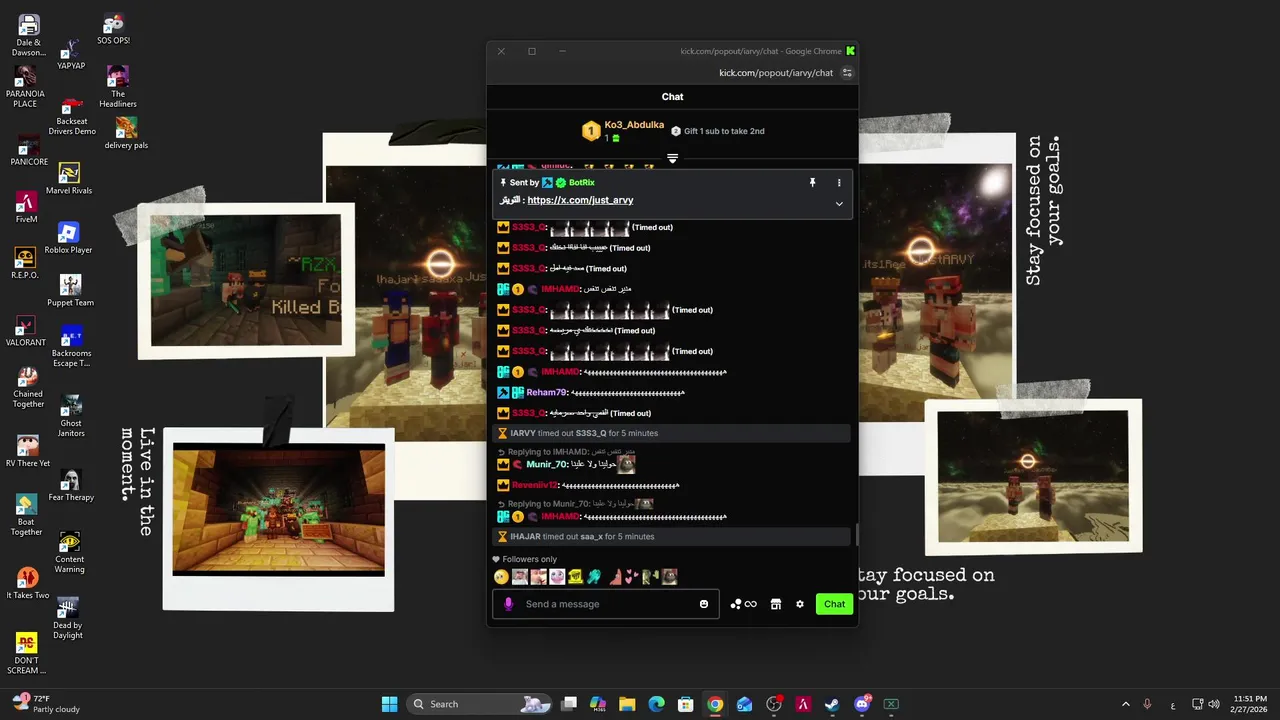Open VALORANT desktop shortcut

26,331
